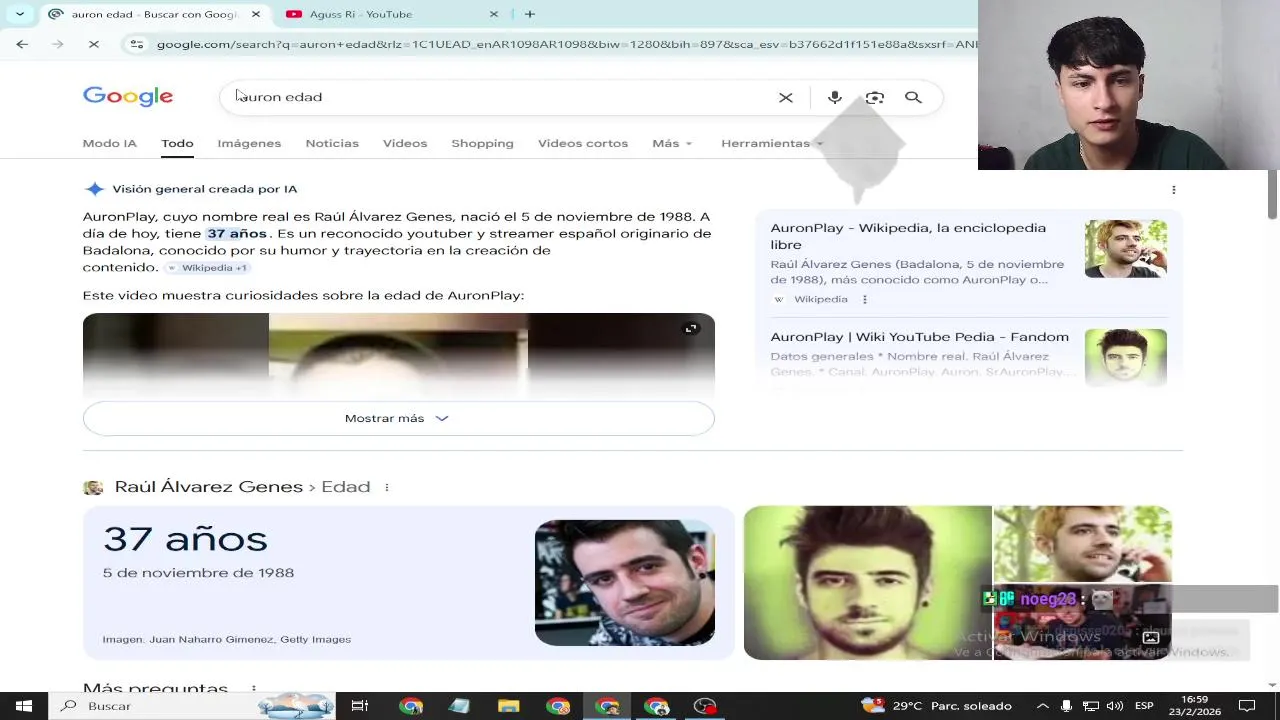The image size is (1280, 720).
Task: Switch to the 'auron edad' Google tab
Action: coord(155,14)
